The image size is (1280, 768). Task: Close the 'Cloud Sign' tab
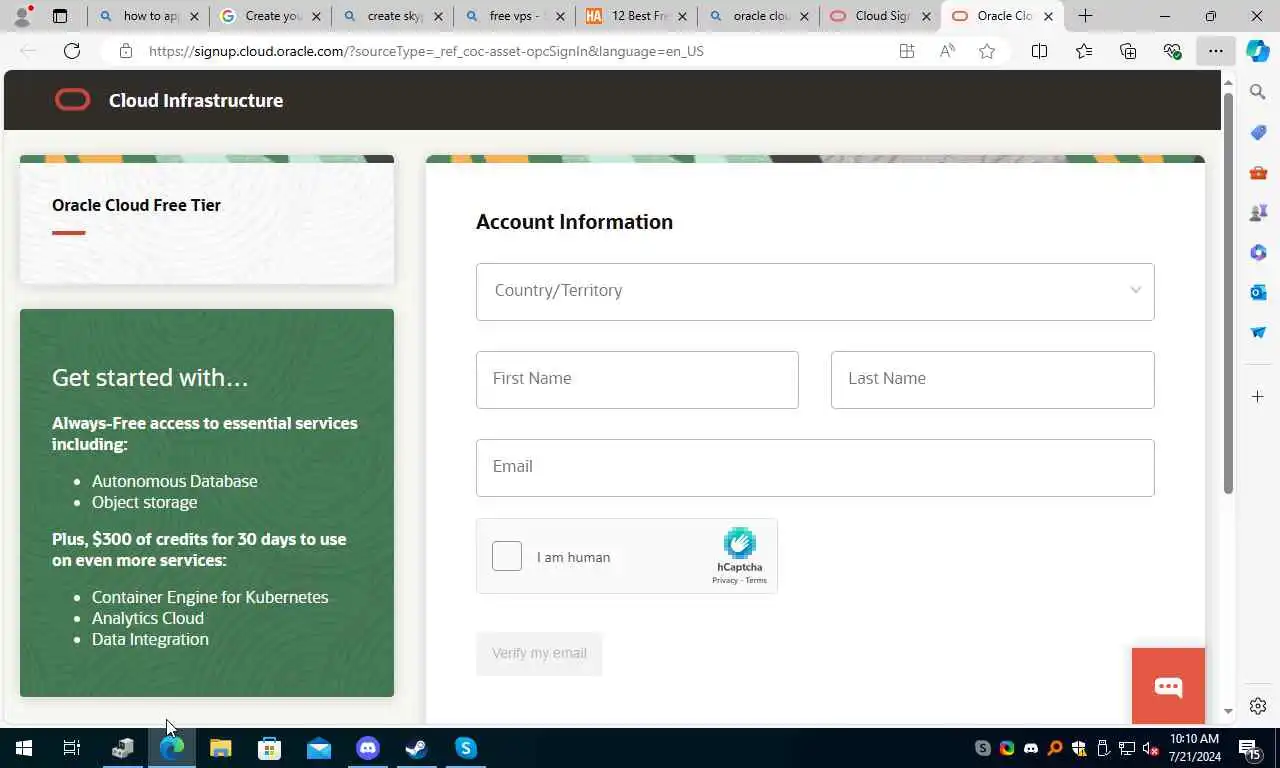926,16
